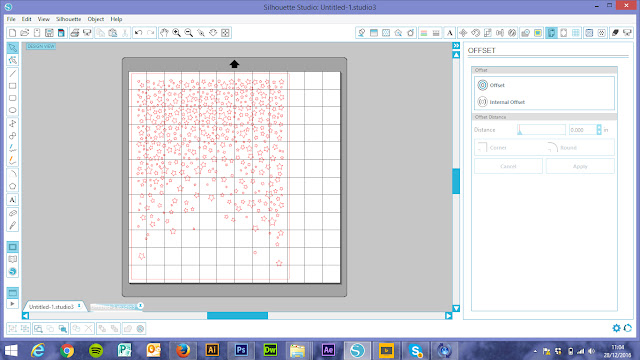Select the Draw Ellipse tool

click(x=13, y=110)
